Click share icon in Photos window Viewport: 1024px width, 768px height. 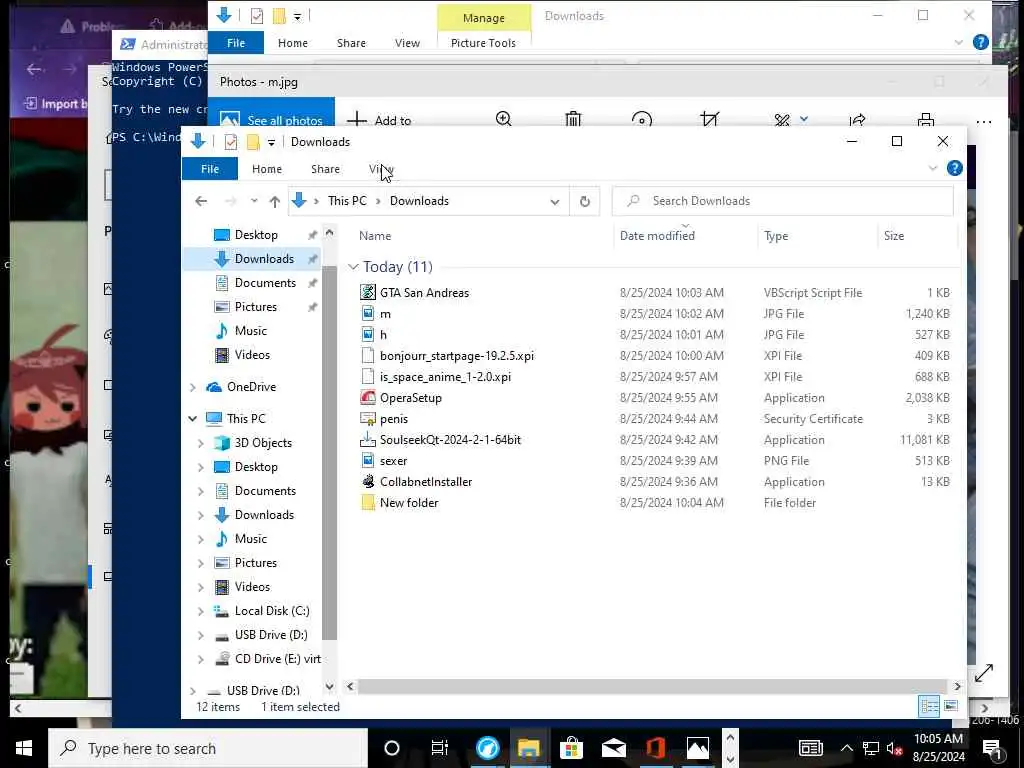tap(857, 120)
